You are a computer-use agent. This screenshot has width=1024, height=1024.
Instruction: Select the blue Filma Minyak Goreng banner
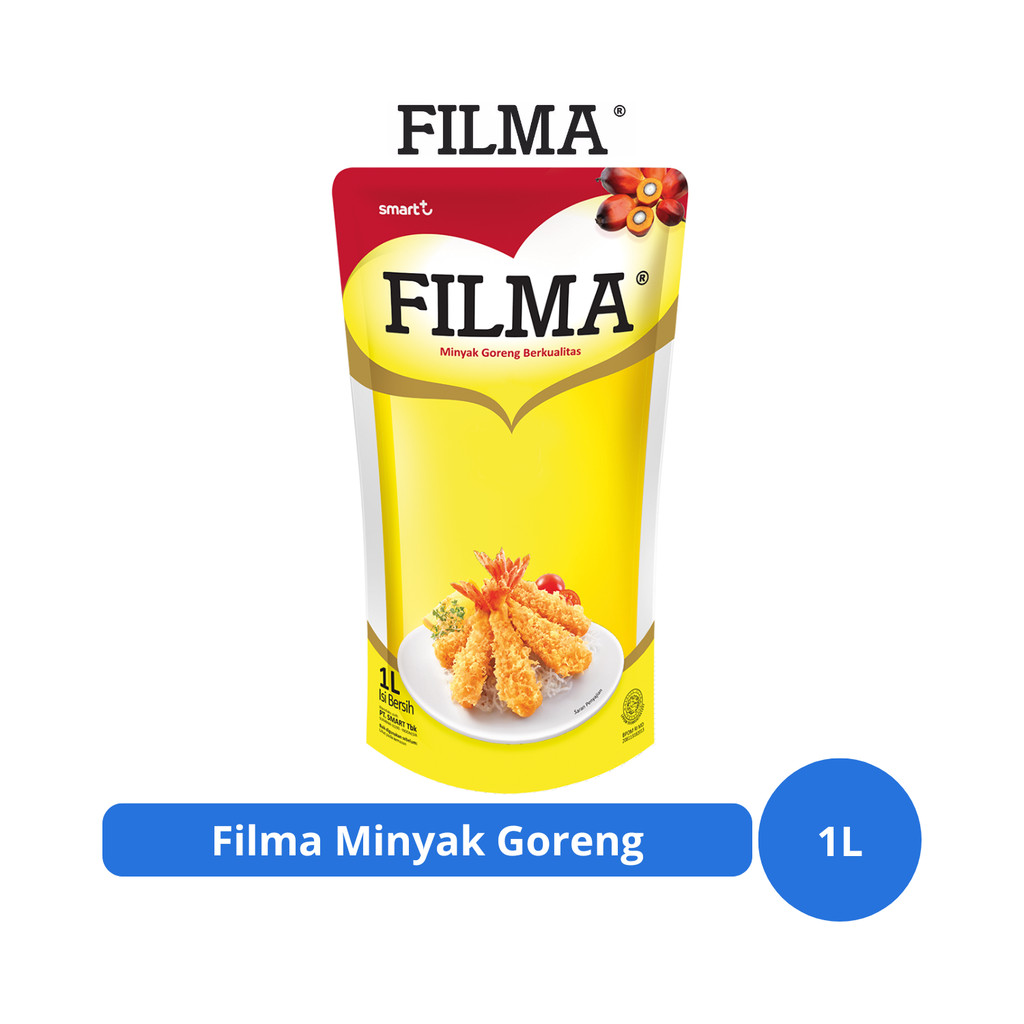(427, 840)
